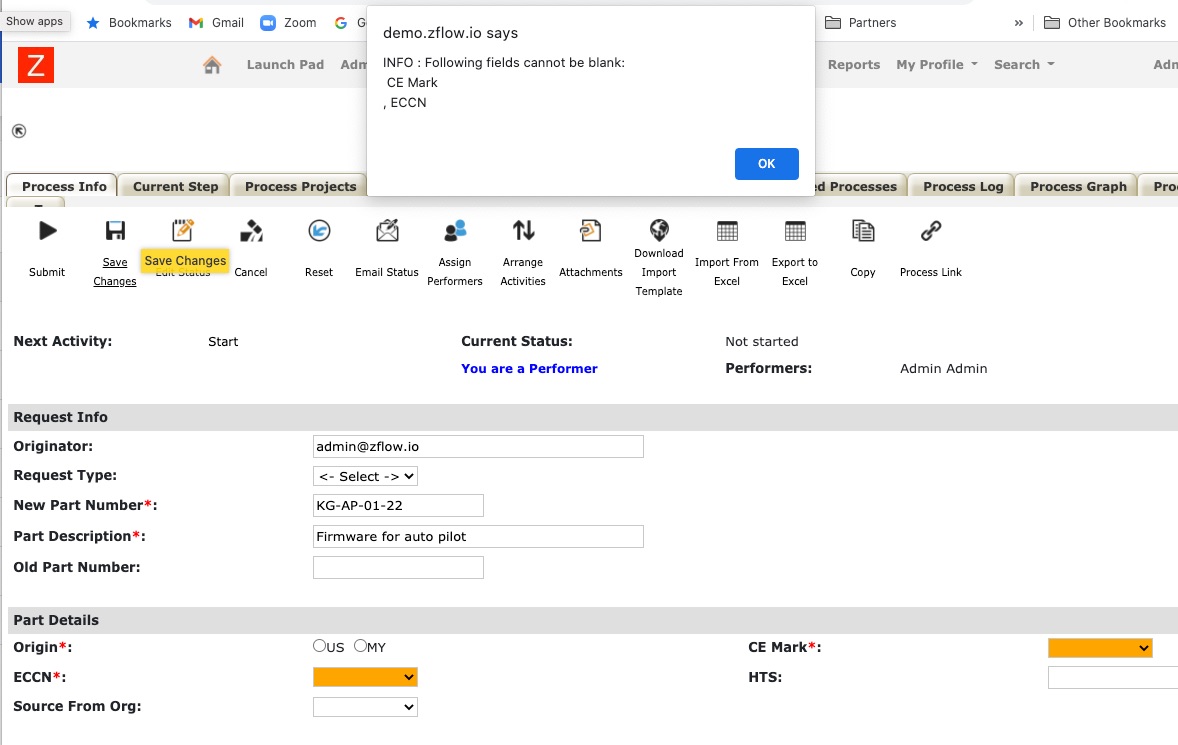Open the Process Log tab

(x=960, y=186)
